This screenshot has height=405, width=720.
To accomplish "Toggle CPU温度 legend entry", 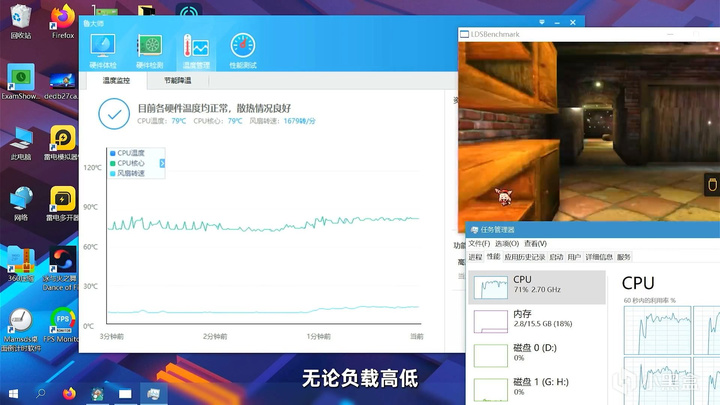I will point(127,153).
